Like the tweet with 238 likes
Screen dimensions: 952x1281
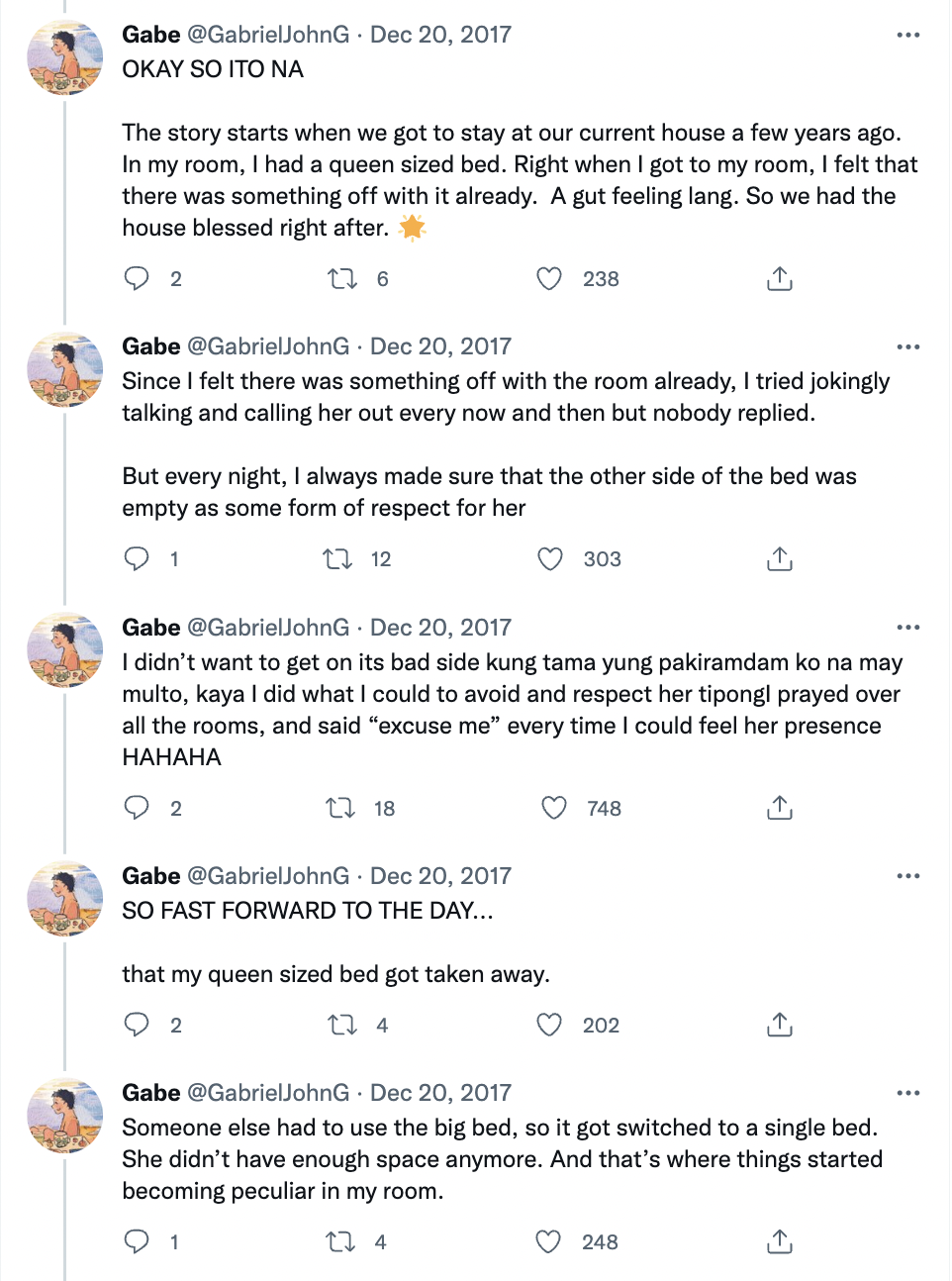coord(549,279)
